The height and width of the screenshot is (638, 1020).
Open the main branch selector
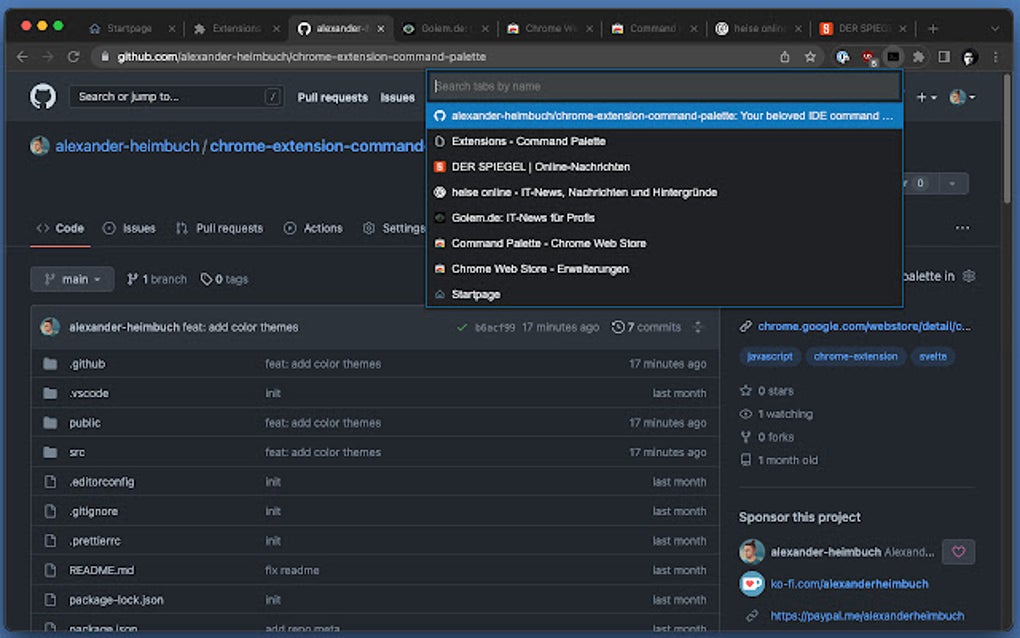71,279
